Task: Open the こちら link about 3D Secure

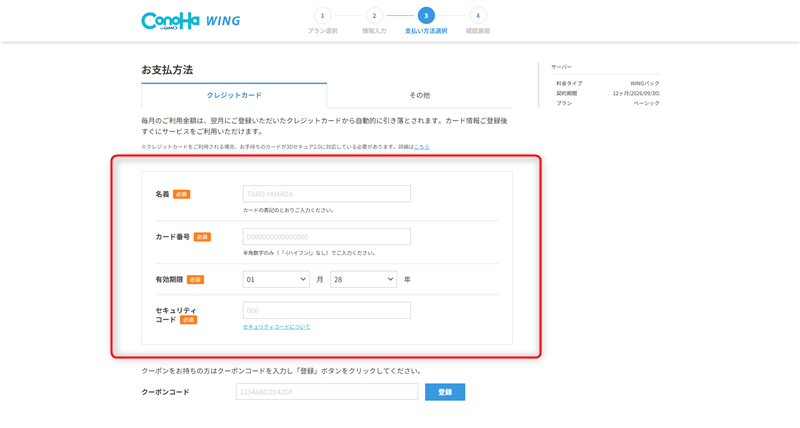Action: tap(422, 147)
